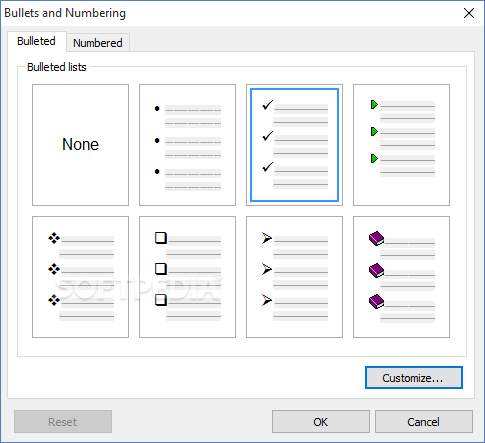Screen dimensions: 485x443
Task: Open the Bulleted tab
Action: [36, 41]
